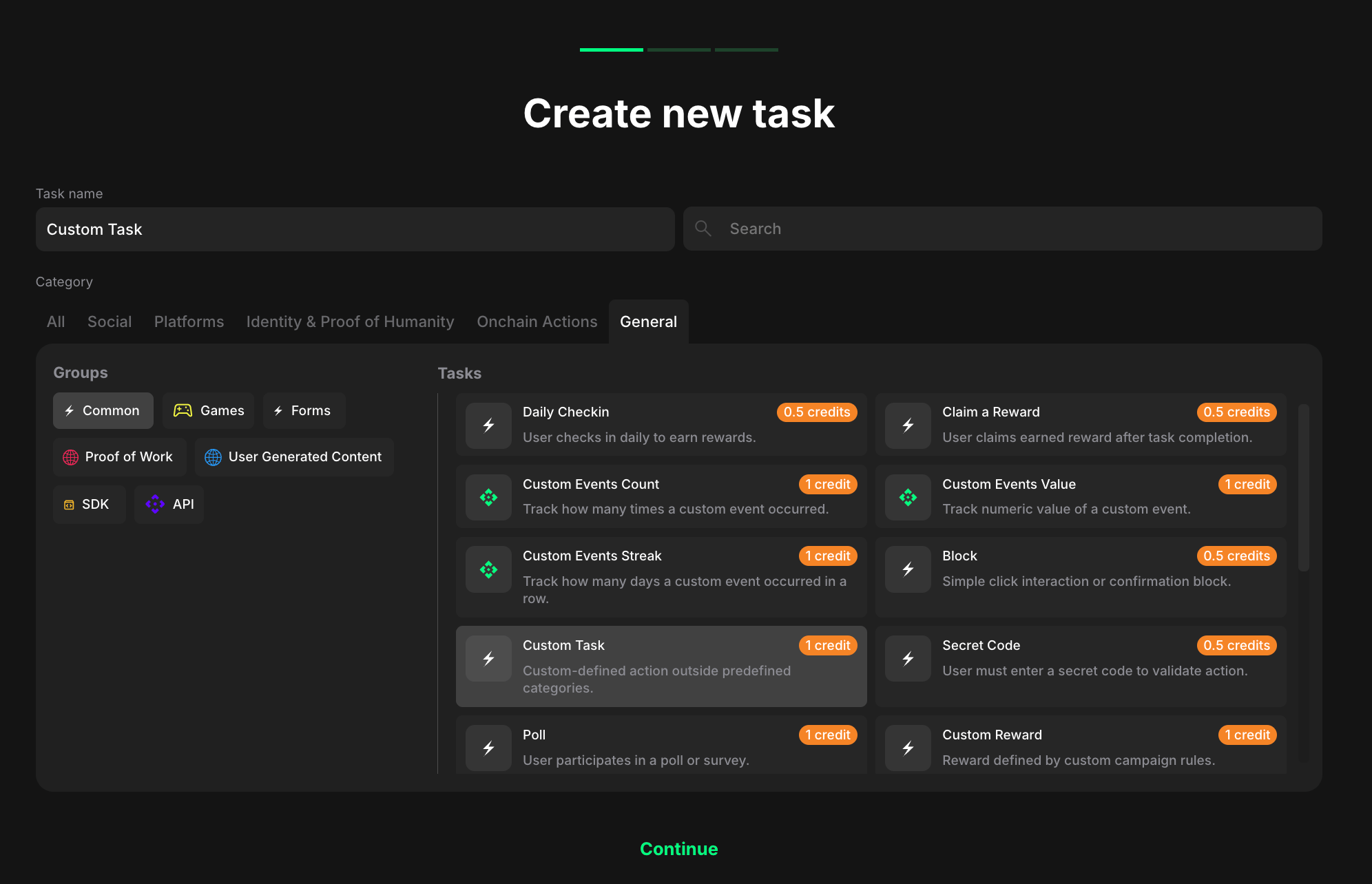Click Daily Checkin's 0.5 credits badge
Viewport: 1372px width, 884px height.
pyautogui.click(x=817, y=412)
